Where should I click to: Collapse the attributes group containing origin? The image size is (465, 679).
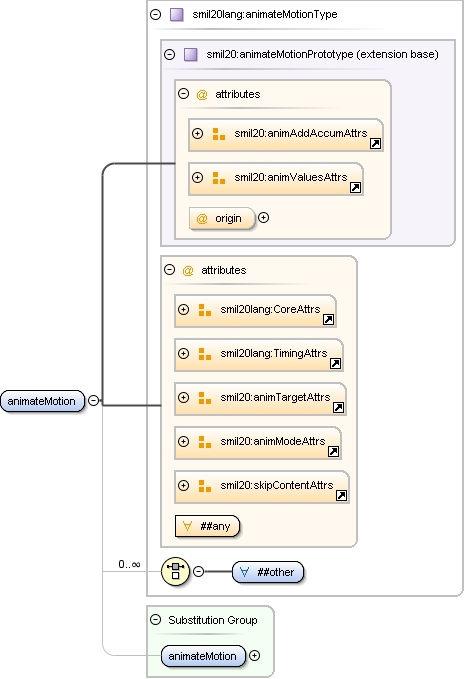(x=183, y=94)
